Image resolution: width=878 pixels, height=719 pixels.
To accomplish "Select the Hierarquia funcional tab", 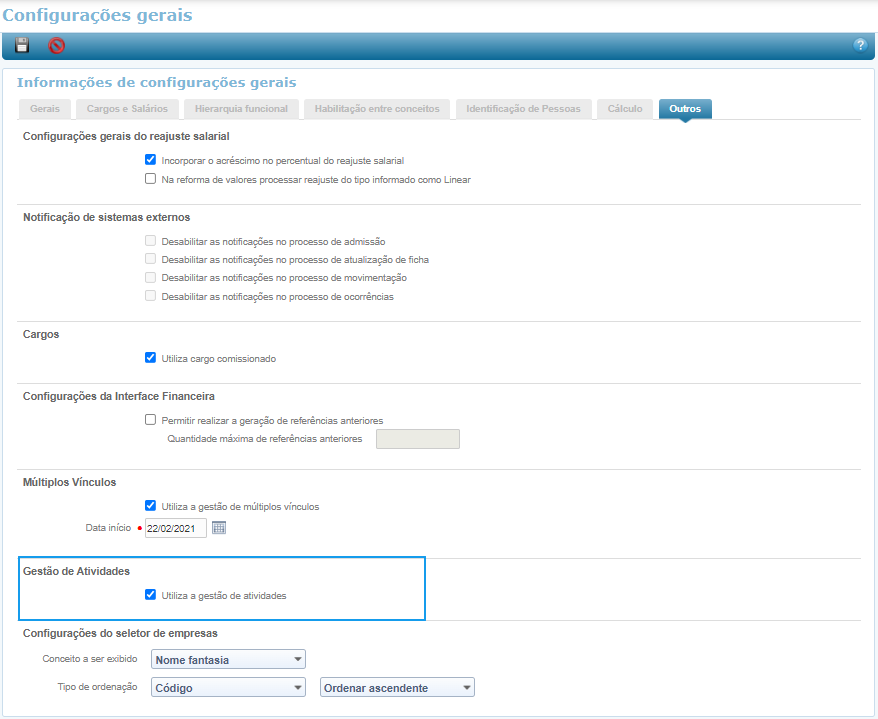I will coord(241,109).
